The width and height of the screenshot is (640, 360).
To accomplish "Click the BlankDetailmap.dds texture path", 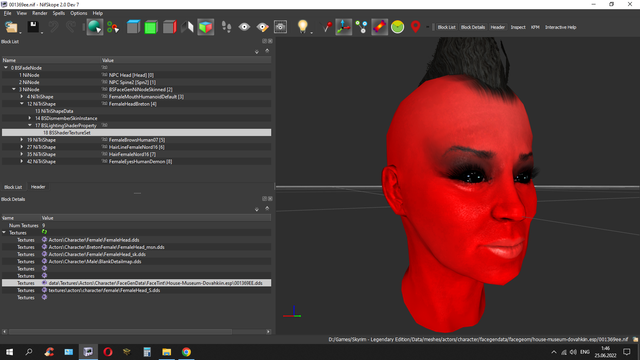I will [x=95, y=262].
